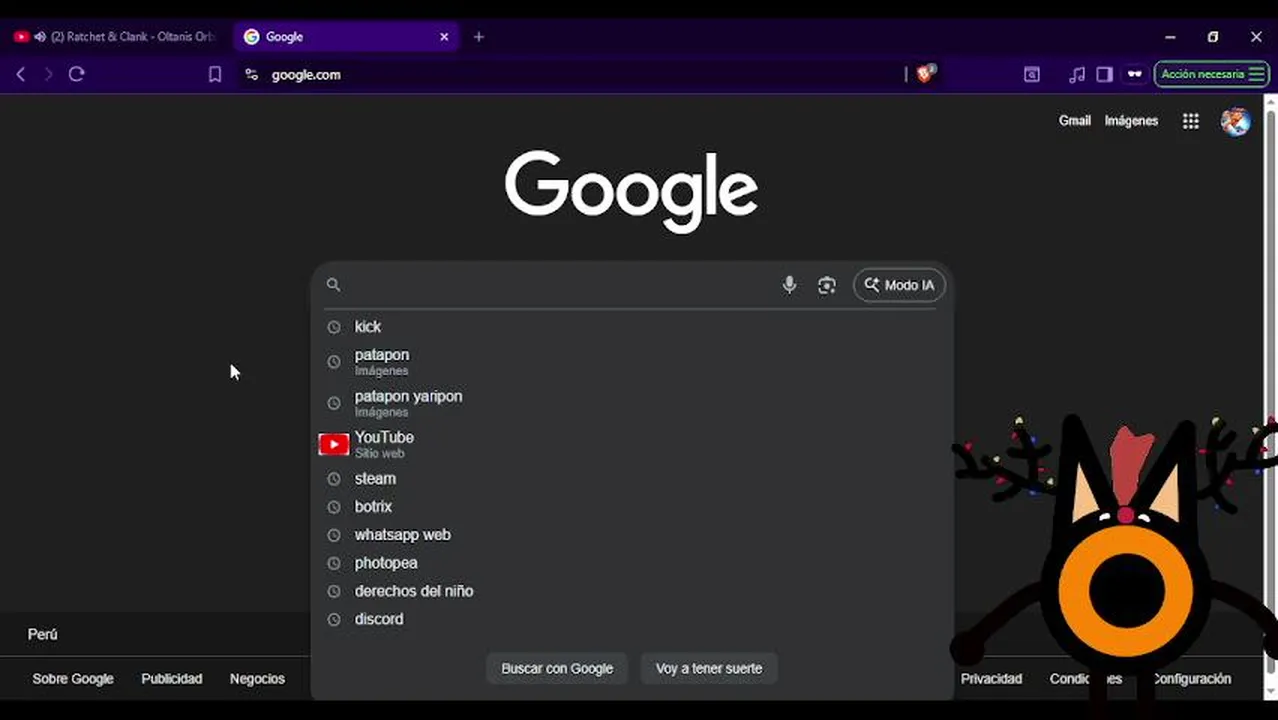Open the glasses icon in the toolbar
This screenshot has width=1278, height=720.
click(x=1134, y=74)
